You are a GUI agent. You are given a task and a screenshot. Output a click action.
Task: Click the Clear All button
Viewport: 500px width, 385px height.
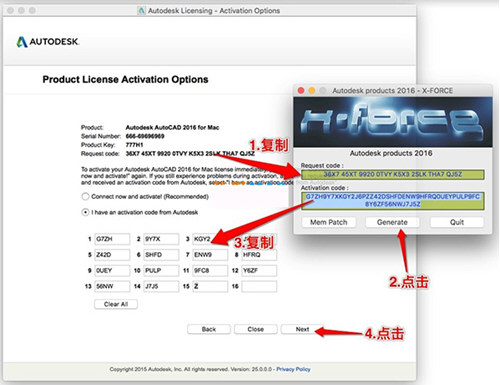coord(116,304)
